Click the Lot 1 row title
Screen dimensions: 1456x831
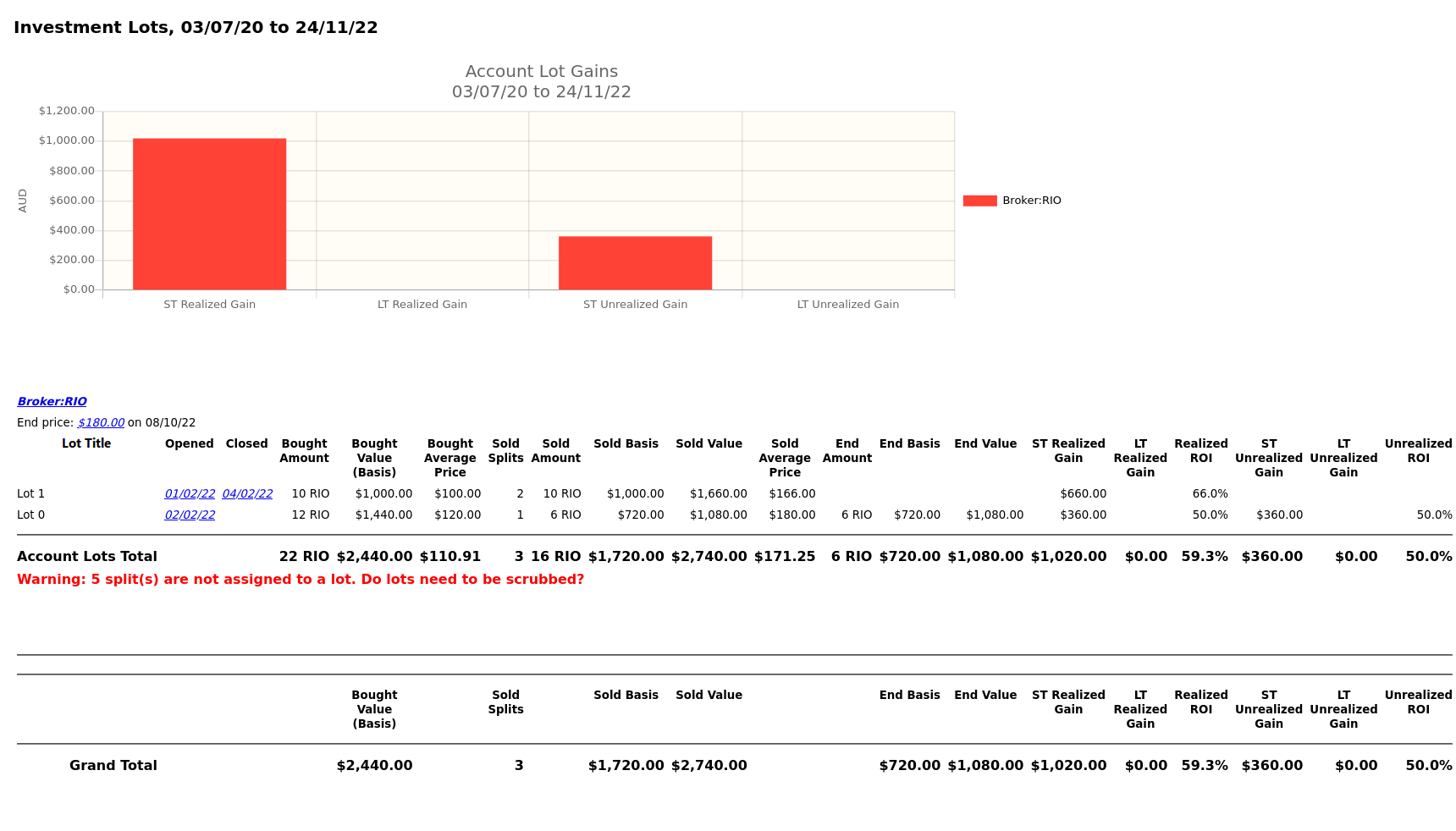tap(31, 494)
